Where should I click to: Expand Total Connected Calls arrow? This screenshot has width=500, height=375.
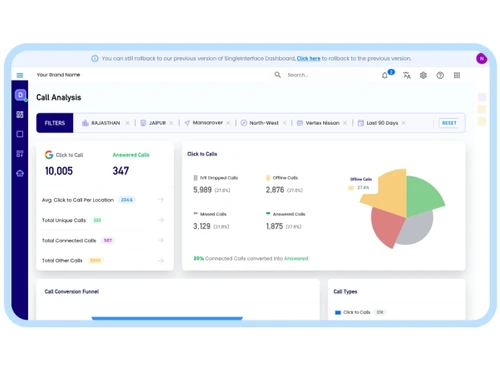161,240
